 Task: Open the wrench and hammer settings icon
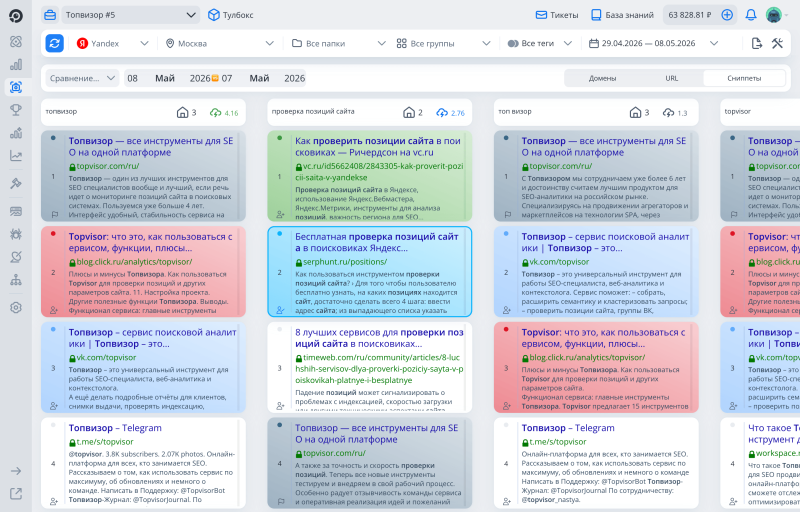click(x=777, y=43)
